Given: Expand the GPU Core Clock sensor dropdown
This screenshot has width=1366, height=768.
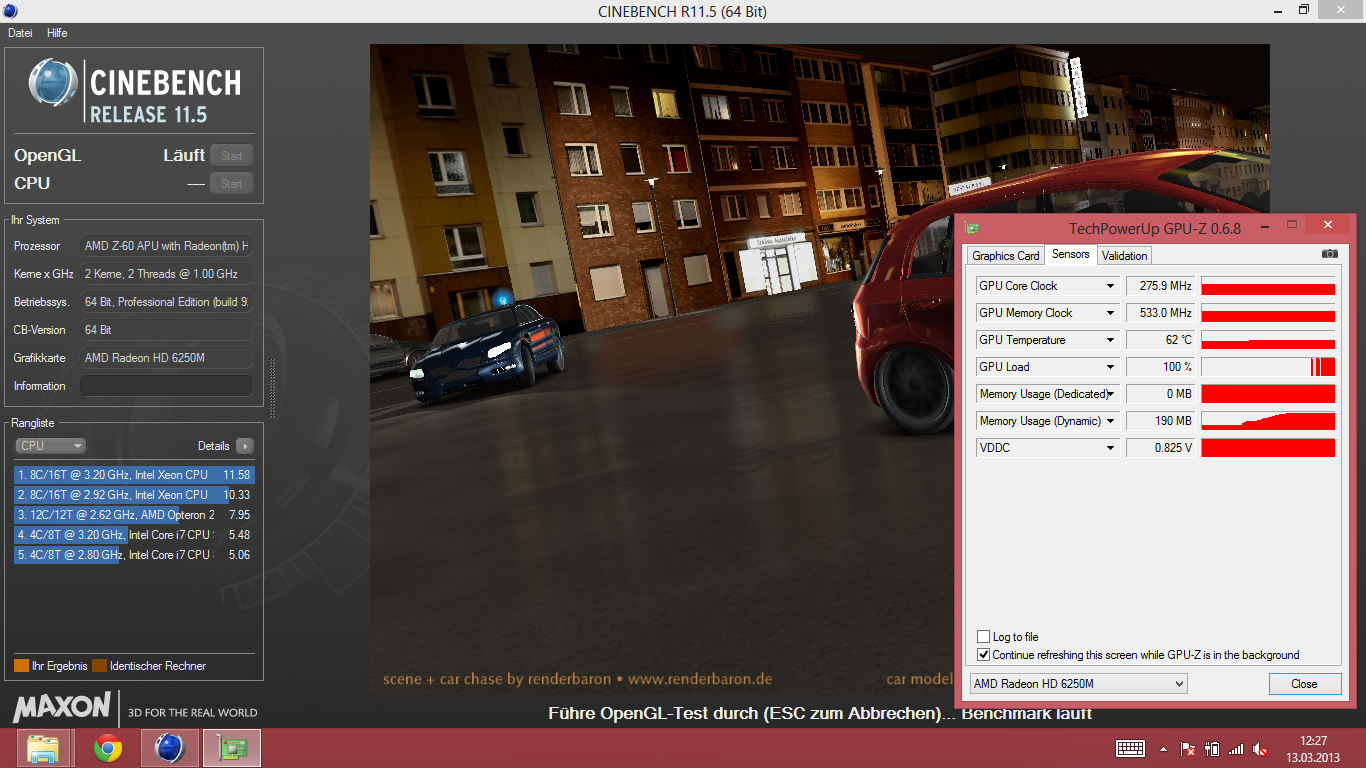Looking at the screenshot, I should (x=1109, y=286).
